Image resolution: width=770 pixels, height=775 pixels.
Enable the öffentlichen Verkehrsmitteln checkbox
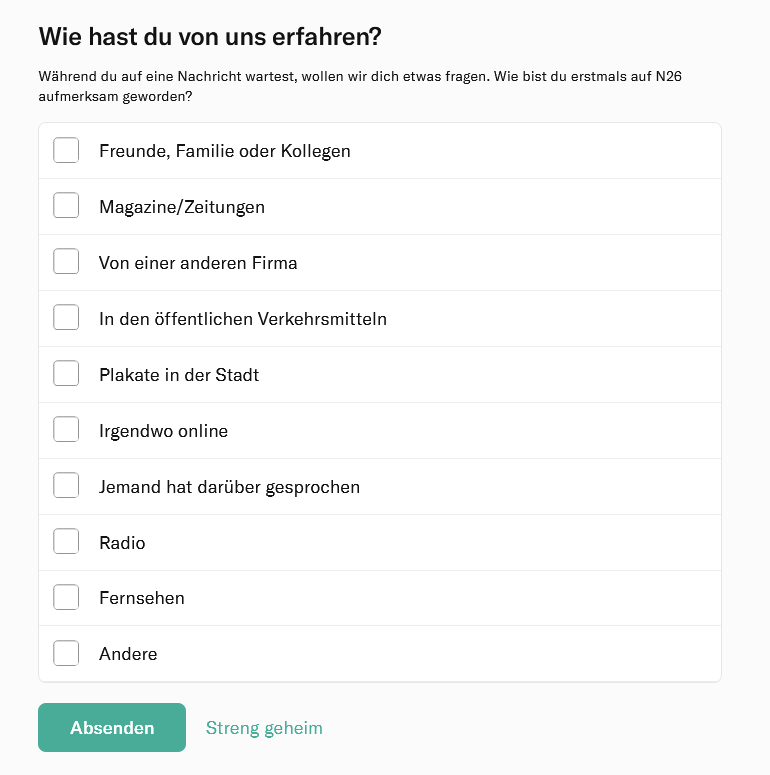(x=66, y=319)
